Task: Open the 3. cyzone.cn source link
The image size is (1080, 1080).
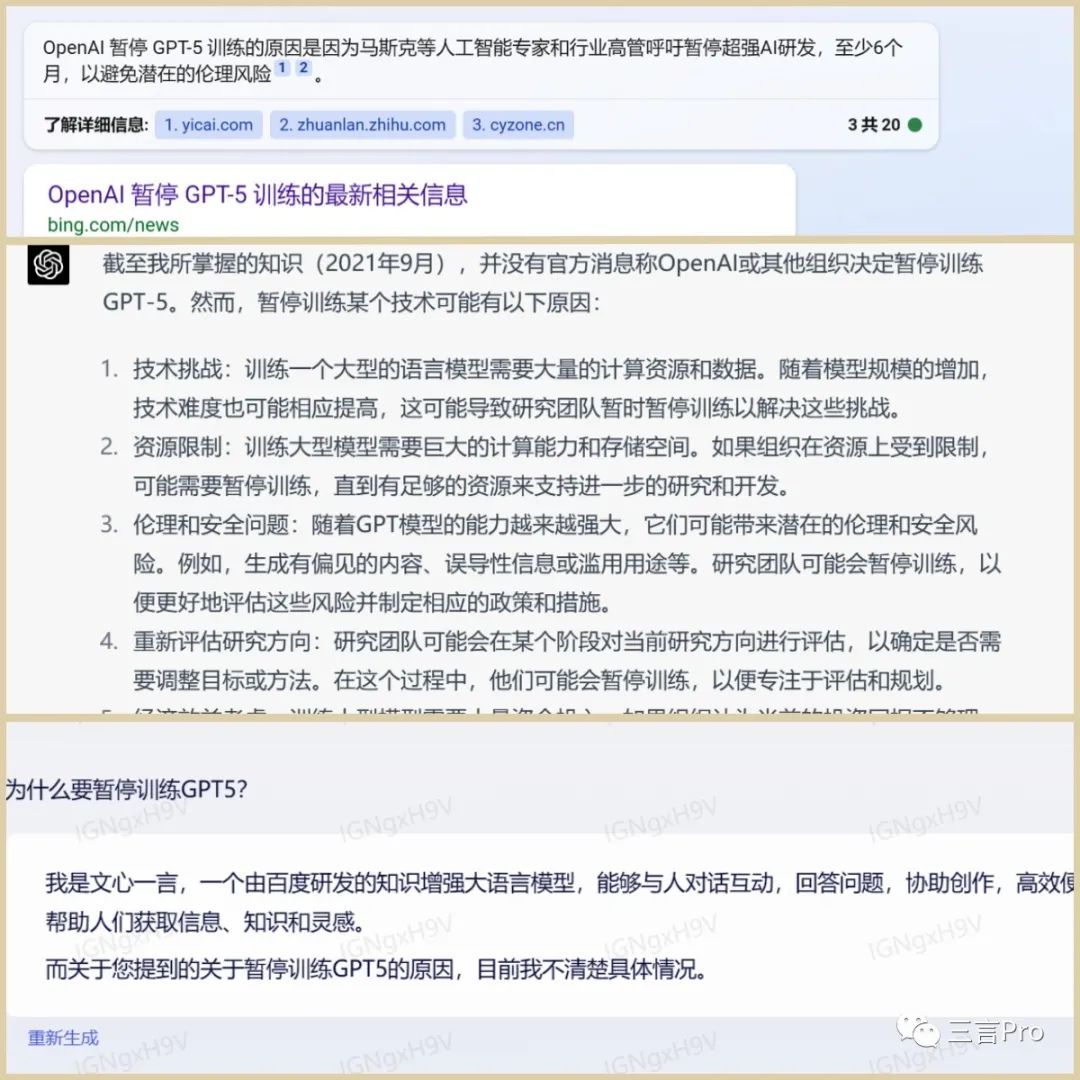Action: tap(518, 125)
